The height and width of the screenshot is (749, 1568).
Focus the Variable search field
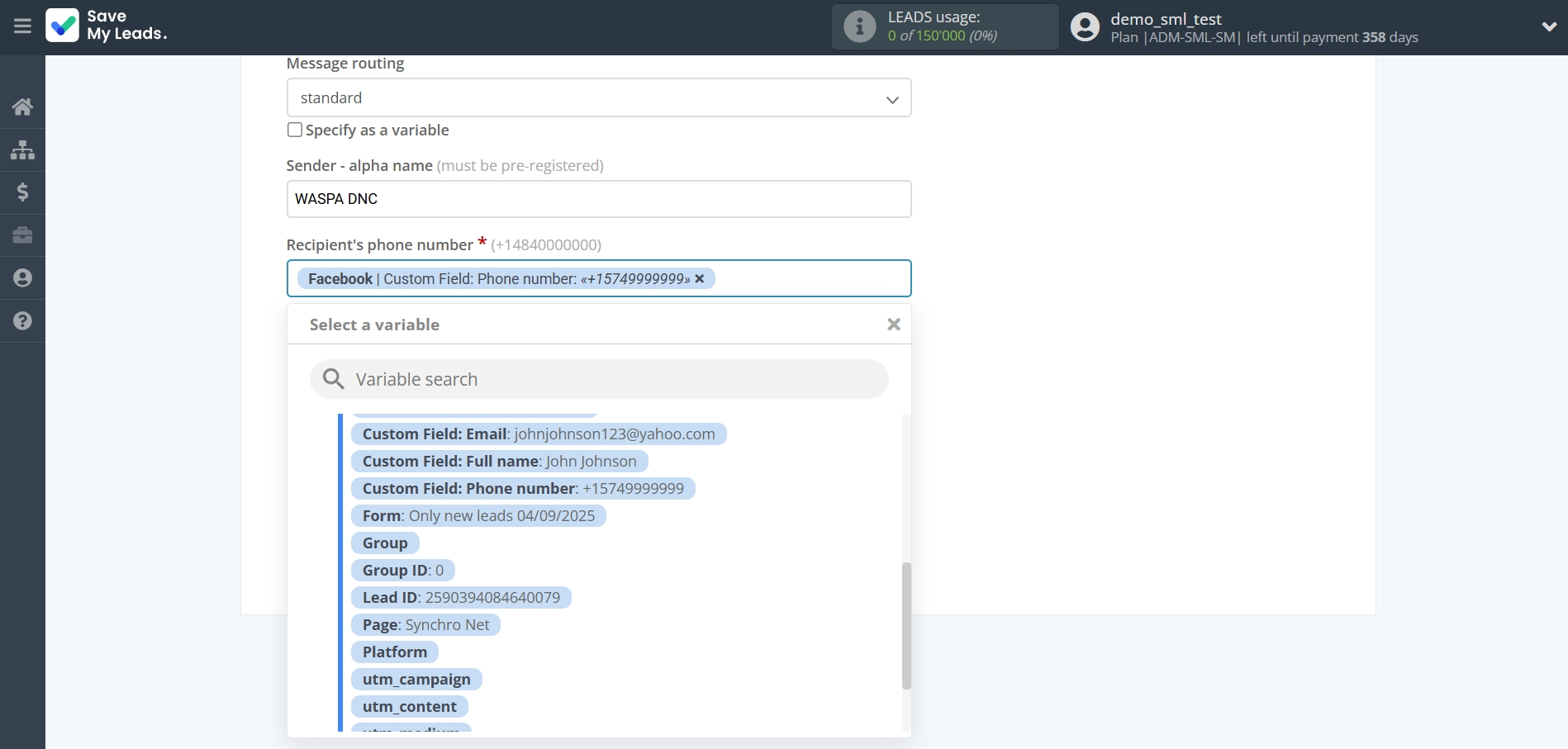click(x=611, y=379)
